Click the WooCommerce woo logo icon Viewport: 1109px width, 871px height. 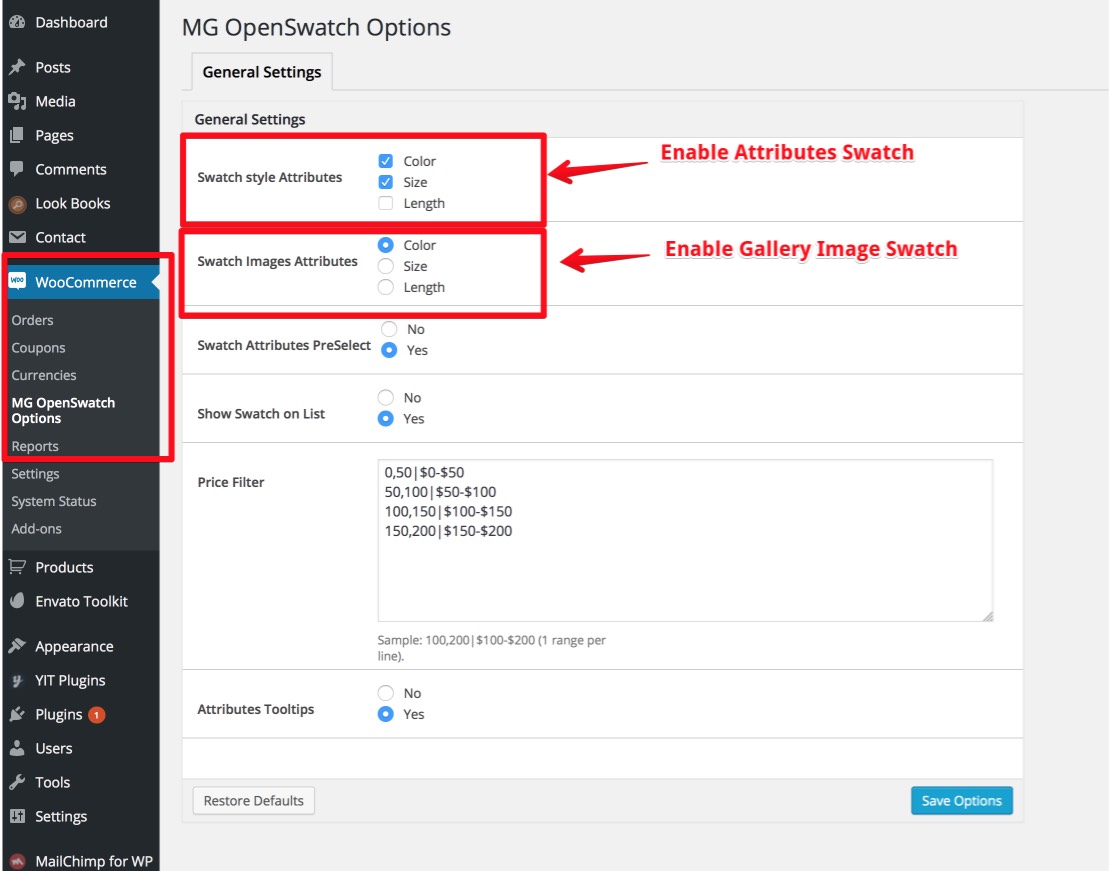[x=17, y=281]
